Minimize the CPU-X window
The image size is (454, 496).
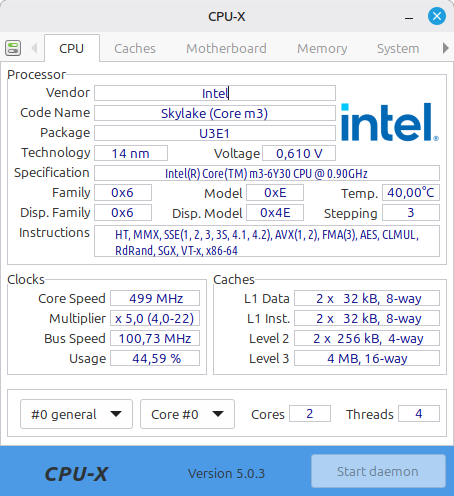click(409, 17)
